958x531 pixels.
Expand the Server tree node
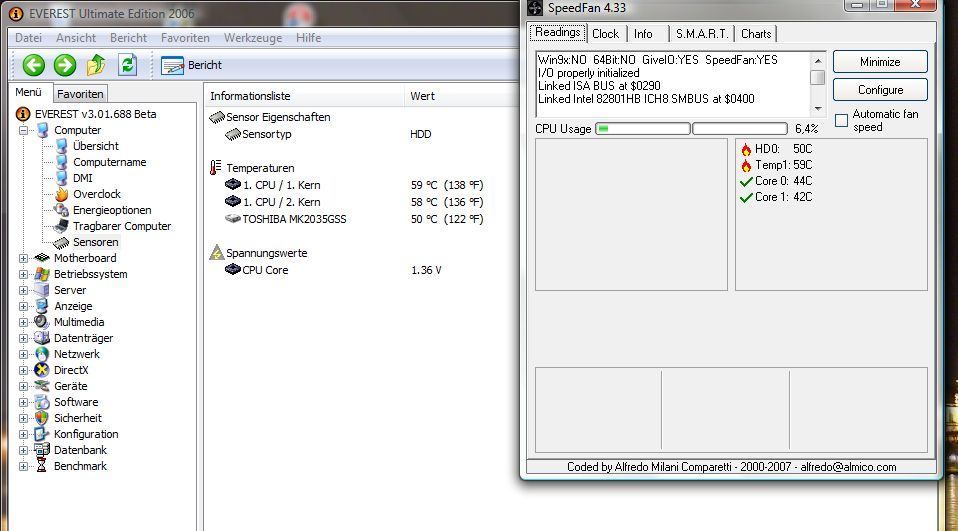pos(23,290)
